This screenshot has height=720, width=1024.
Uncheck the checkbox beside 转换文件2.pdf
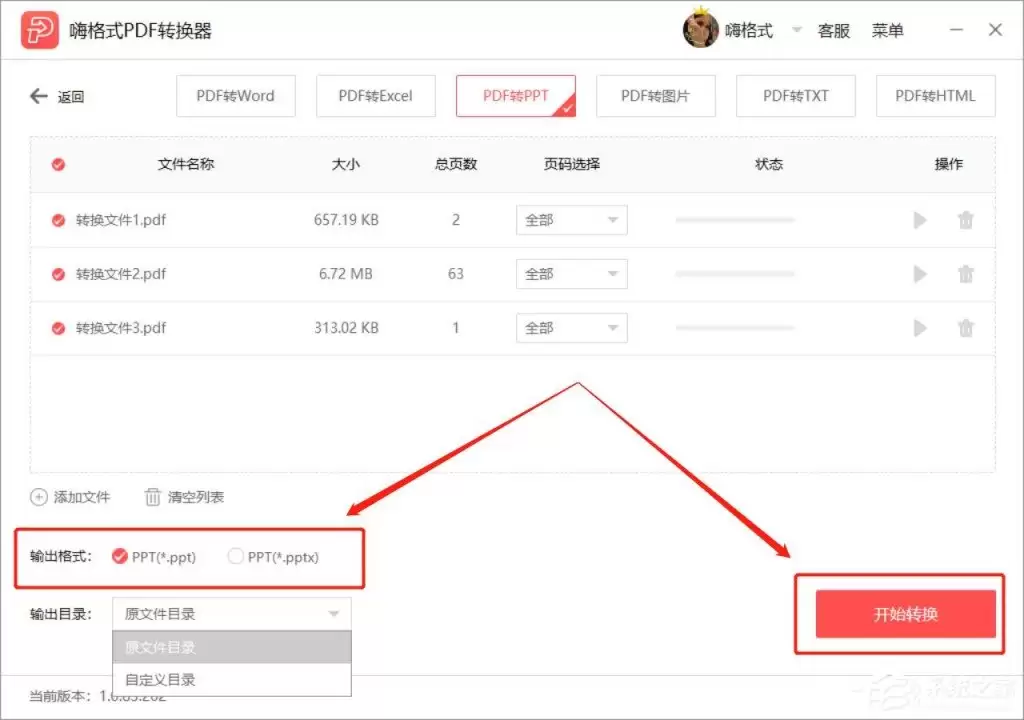coord(57,274)
